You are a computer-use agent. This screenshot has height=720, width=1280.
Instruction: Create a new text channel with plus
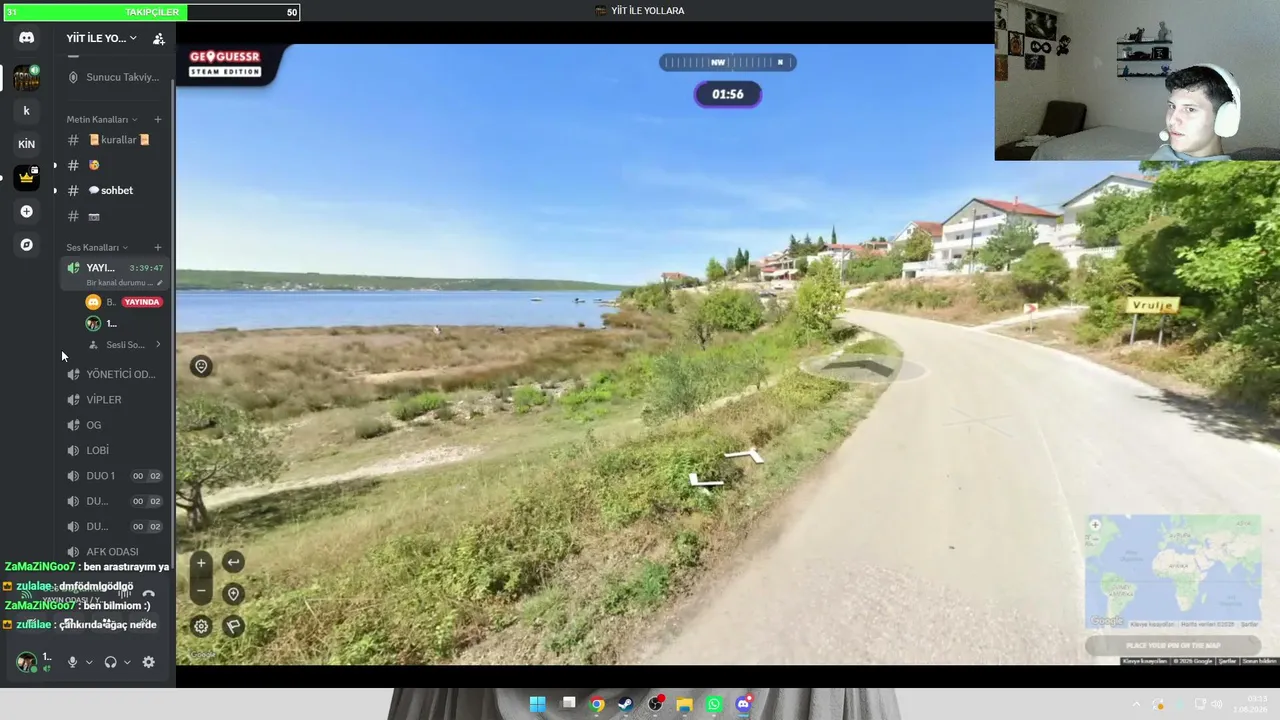[157, 119]
